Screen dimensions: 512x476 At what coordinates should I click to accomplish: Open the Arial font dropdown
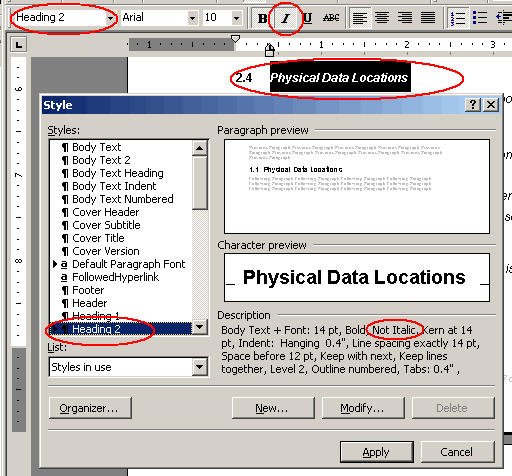pyautogui.click(x=192, y=18)
